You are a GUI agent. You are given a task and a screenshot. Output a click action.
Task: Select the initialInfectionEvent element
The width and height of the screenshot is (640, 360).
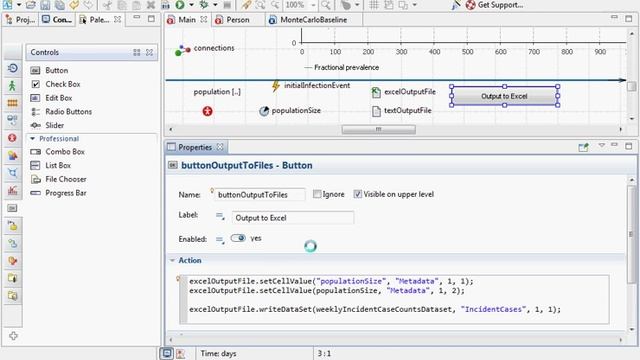(311, 86)
